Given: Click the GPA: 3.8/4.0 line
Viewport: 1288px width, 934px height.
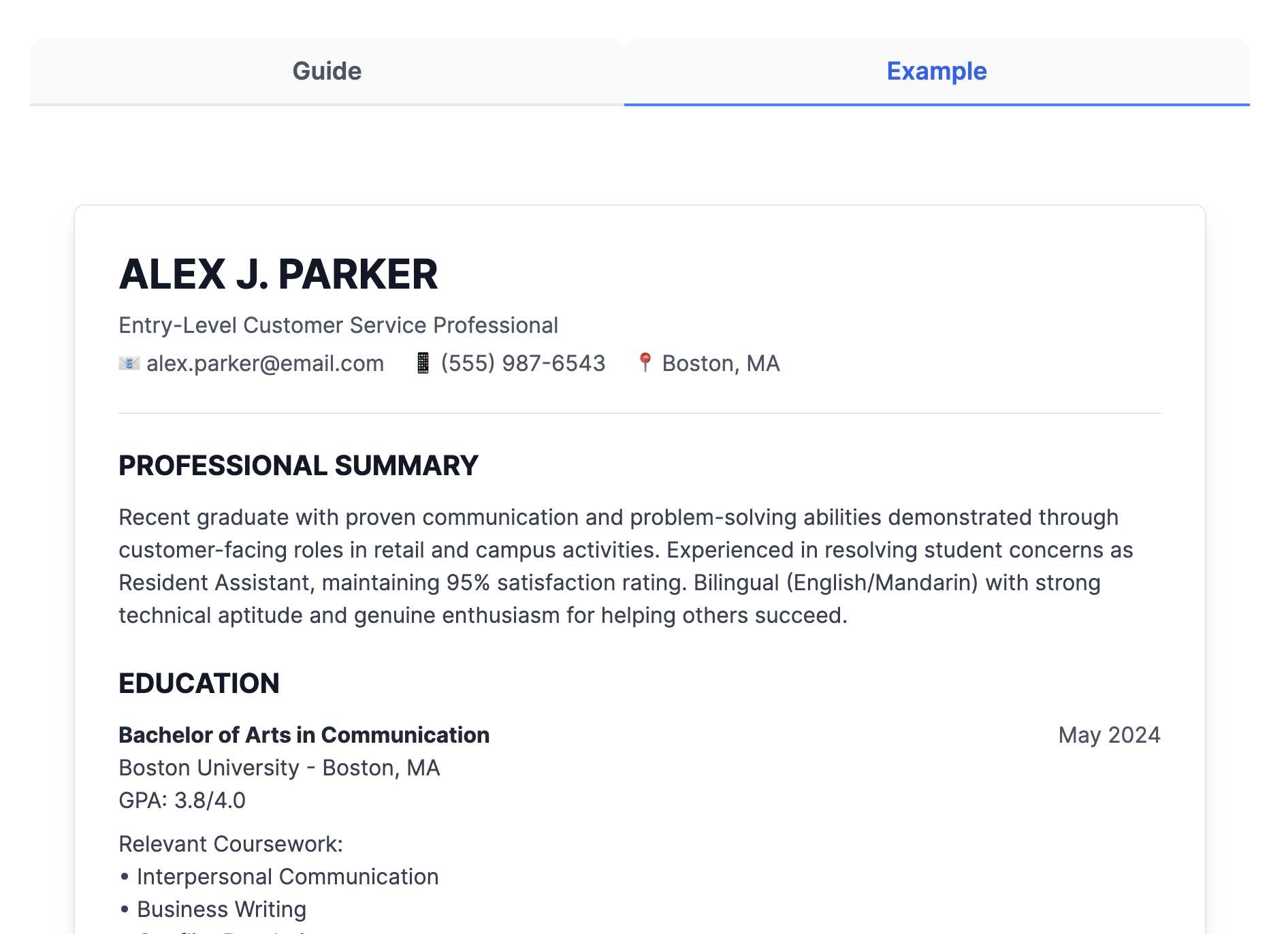Looking at the screenshot, I should click(x=182, y=801).
